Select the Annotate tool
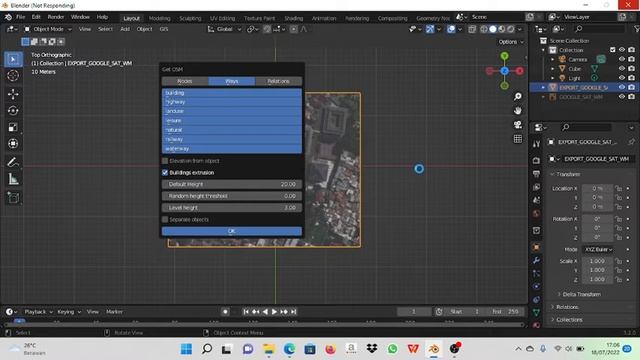 click(13, 162)
